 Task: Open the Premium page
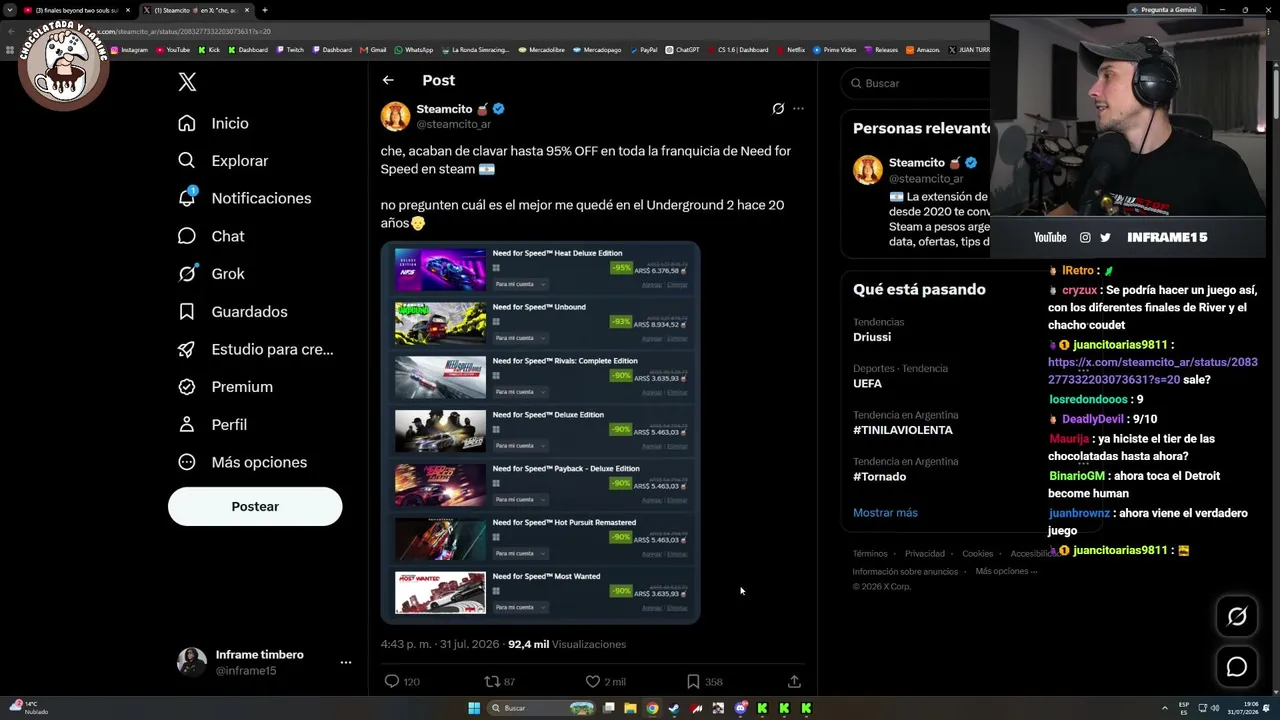(225, 387)
